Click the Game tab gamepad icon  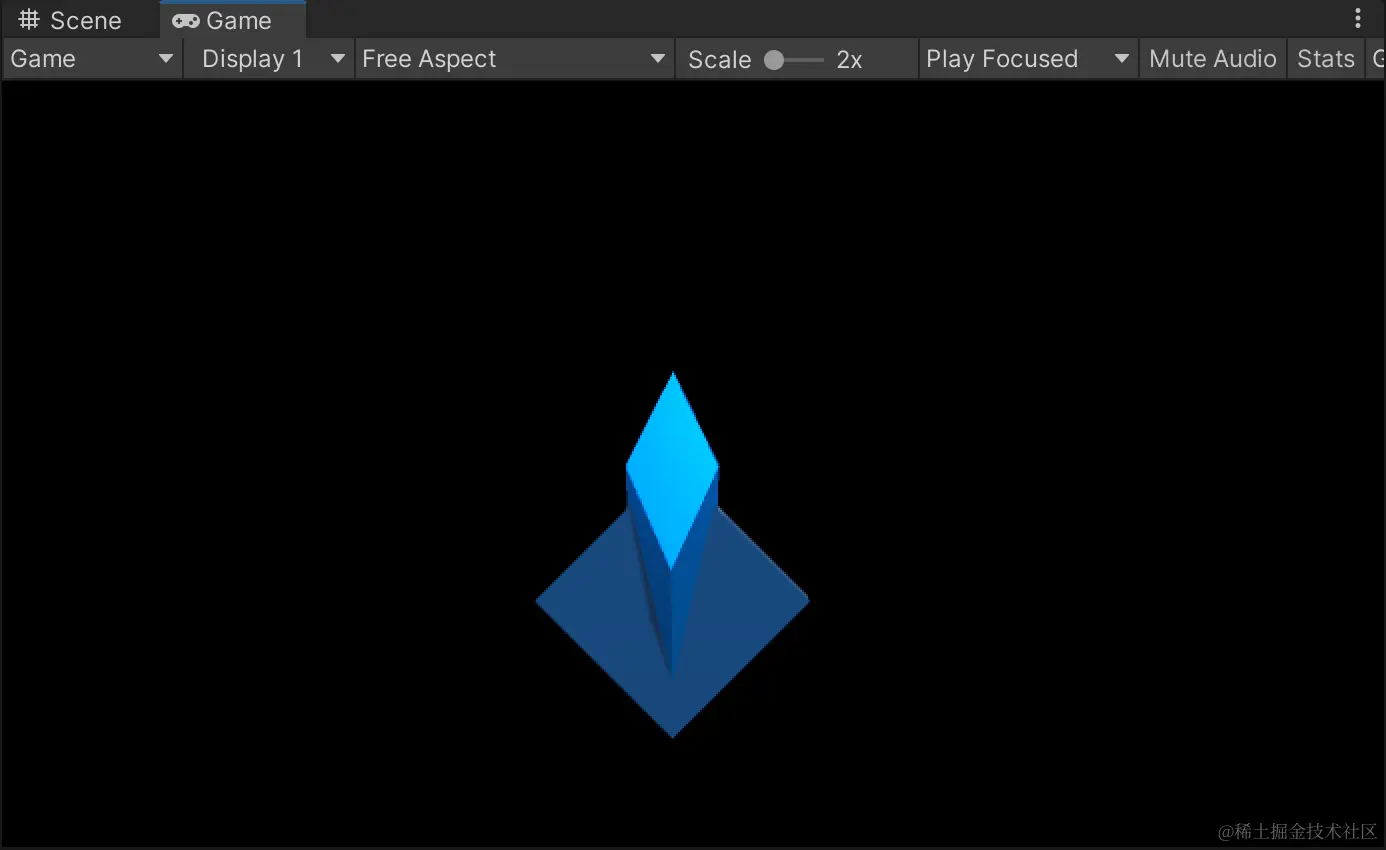tap(185, 21)
